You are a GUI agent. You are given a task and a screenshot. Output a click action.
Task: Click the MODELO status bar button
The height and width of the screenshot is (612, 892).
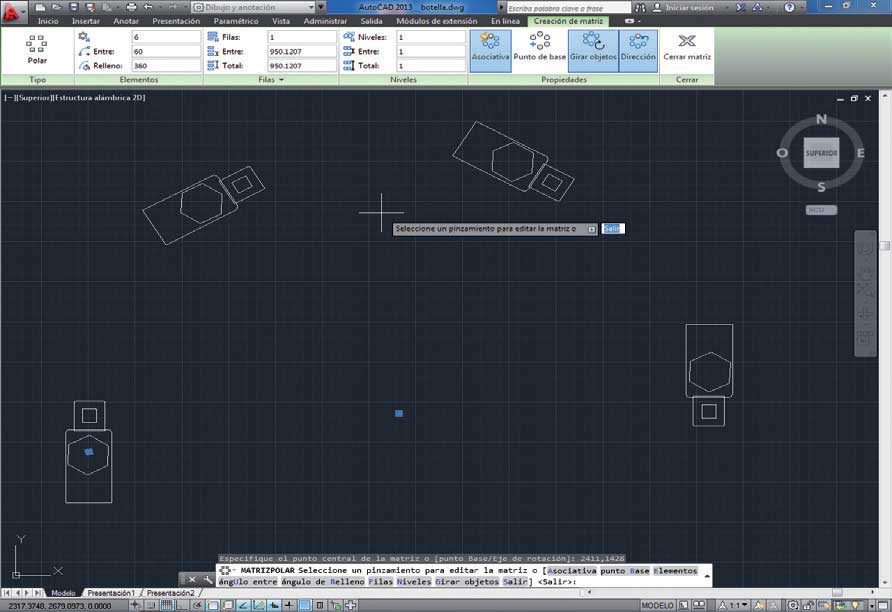pyautogui.click(x=657, y=605)
